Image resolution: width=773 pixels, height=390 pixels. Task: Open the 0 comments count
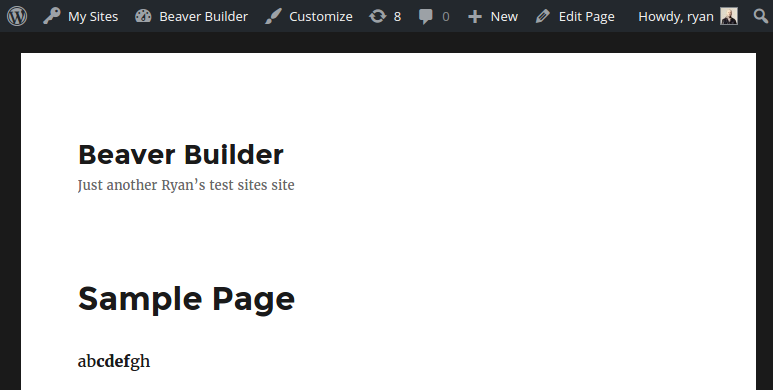click(446, 17)
